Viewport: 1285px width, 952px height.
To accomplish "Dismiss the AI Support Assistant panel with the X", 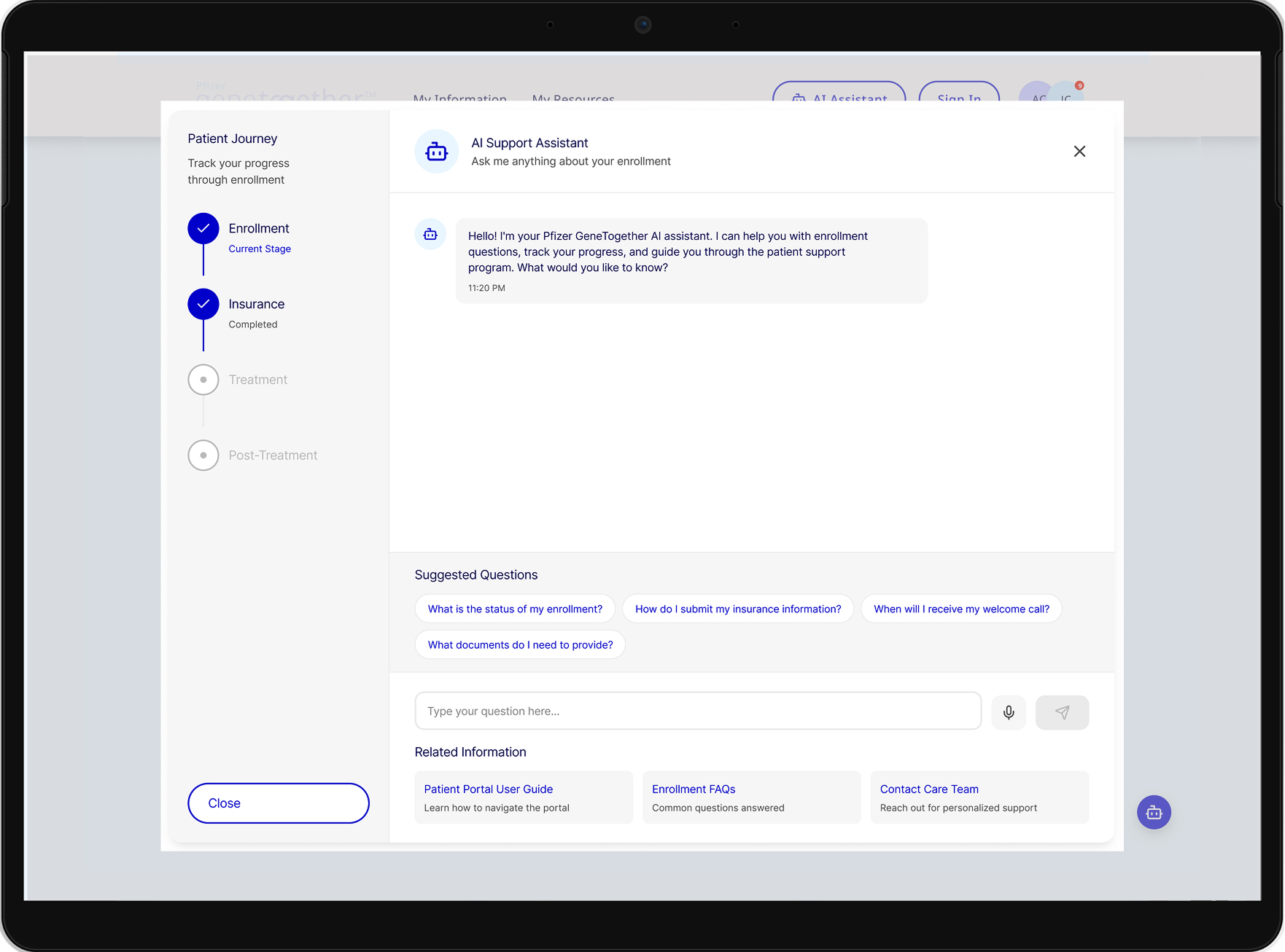I will pos(1079,151).
